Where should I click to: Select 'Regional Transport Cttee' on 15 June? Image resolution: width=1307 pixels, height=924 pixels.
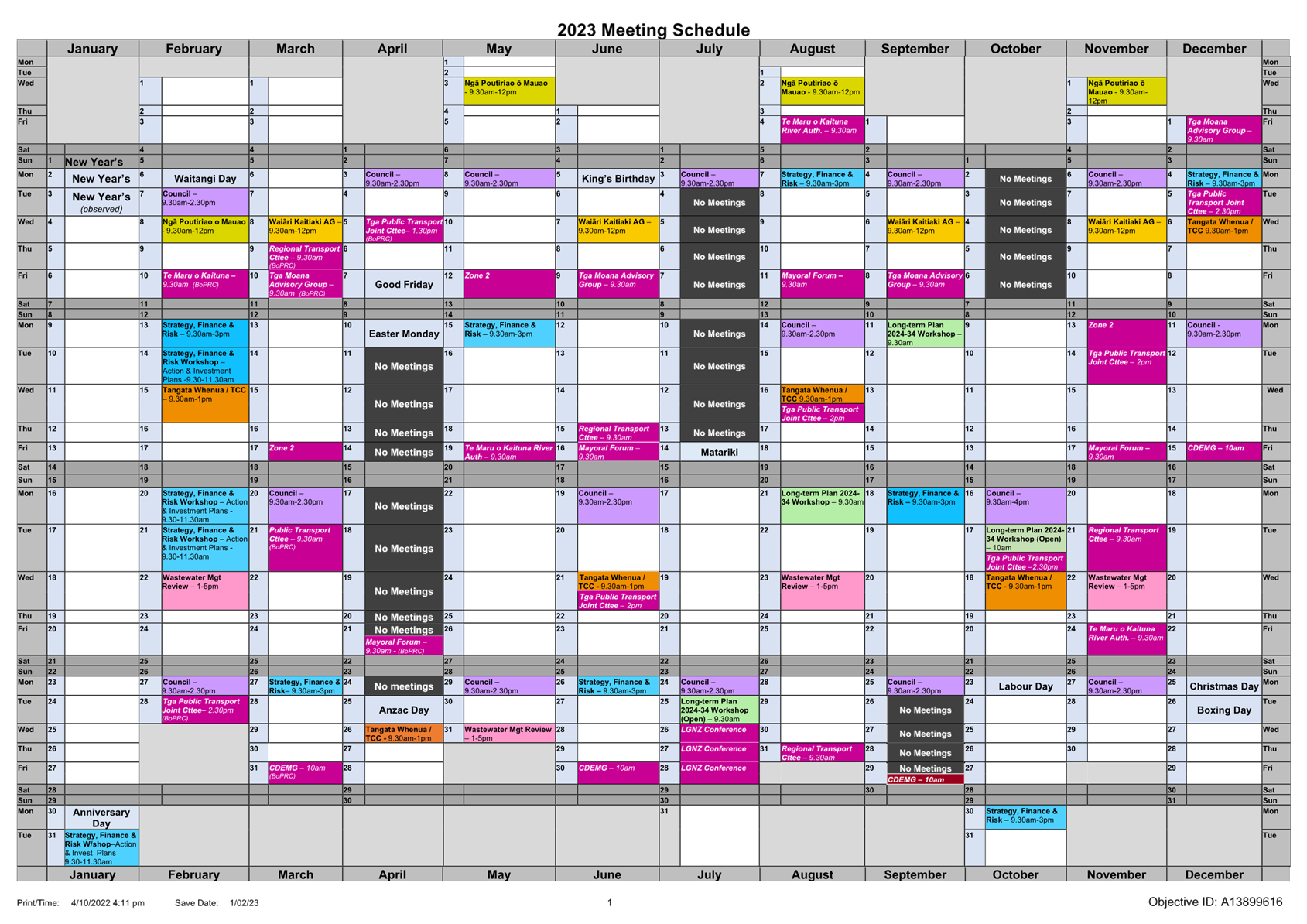coord(618,433)
